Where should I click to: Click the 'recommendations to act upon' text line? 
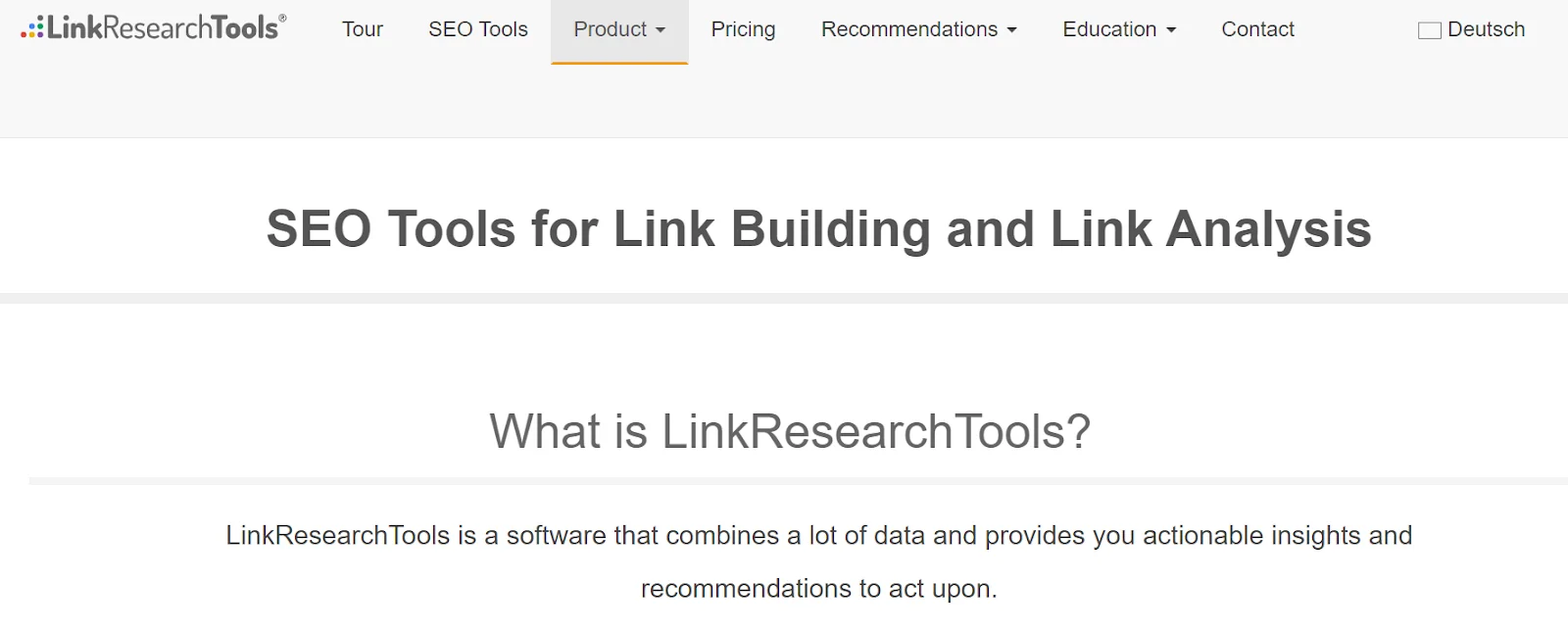point(818,588)
